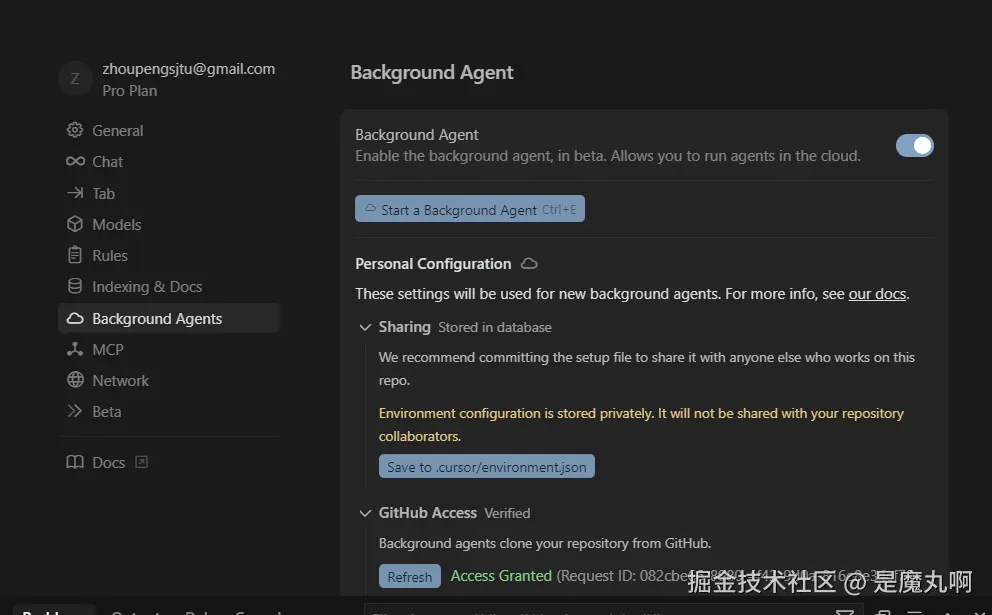Click the Background Agents cloud icon
The image size is (992, 615).
[75, 318]
